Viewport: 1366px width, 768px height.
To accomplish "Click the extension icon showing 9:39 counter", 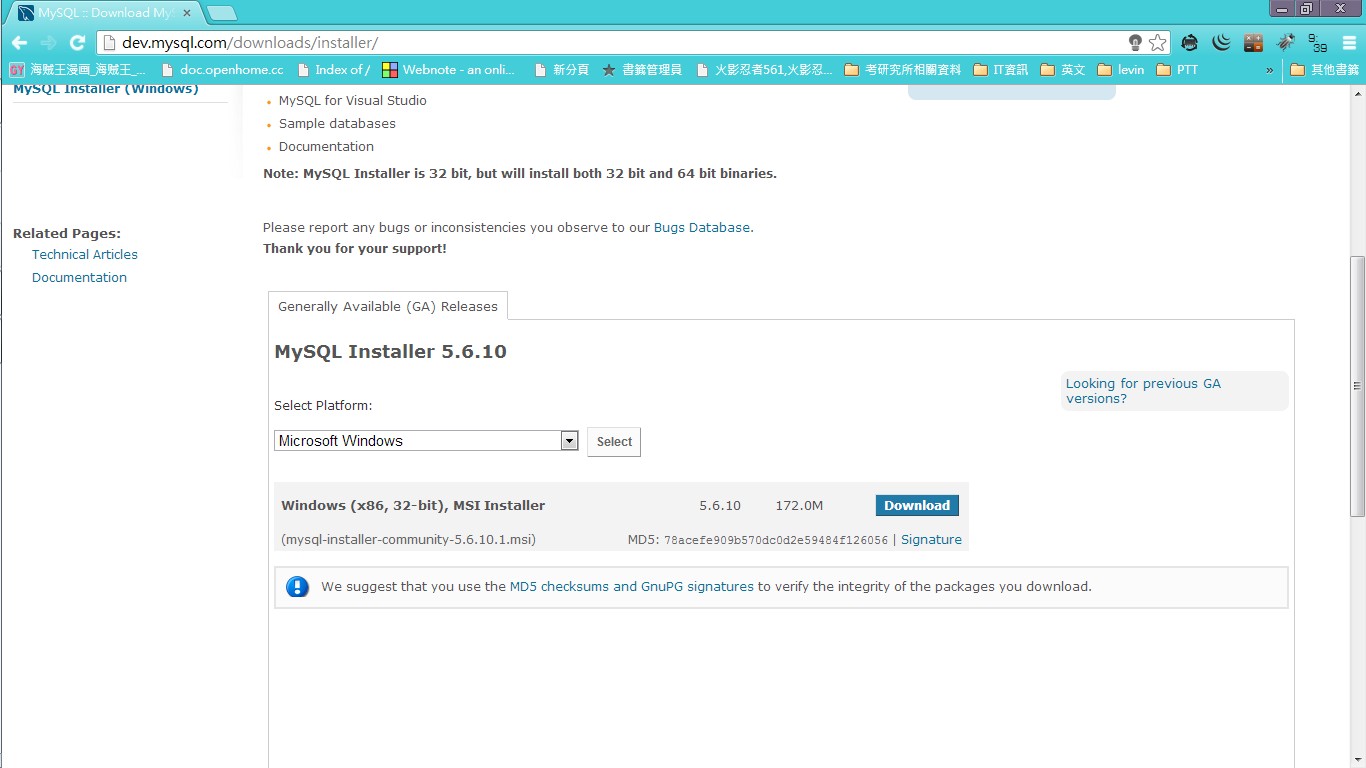I will (1317, 43).
